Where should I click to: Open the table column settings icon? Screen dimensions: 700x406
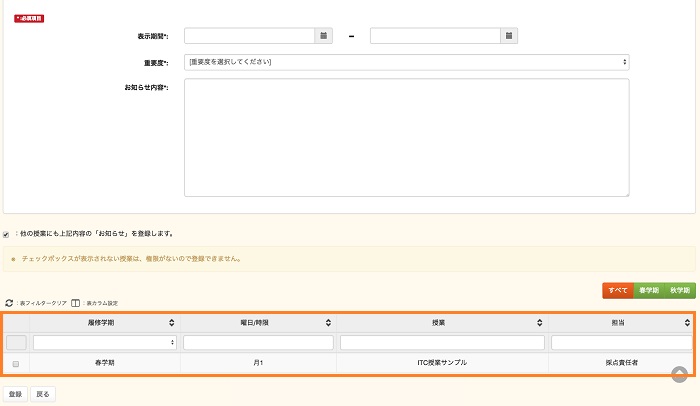click(x=76, y=302)
